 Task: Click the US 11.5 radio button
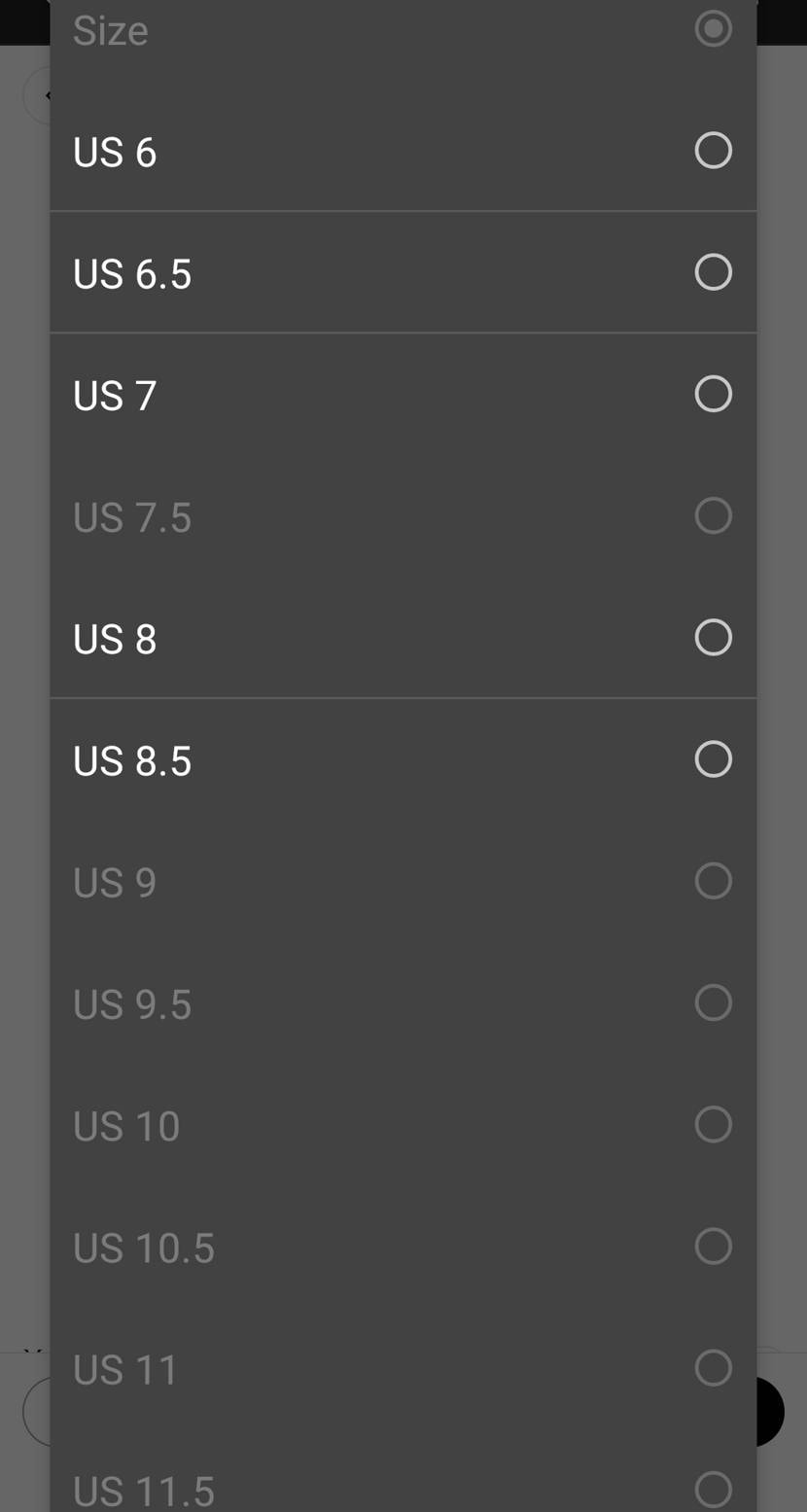713,1489
